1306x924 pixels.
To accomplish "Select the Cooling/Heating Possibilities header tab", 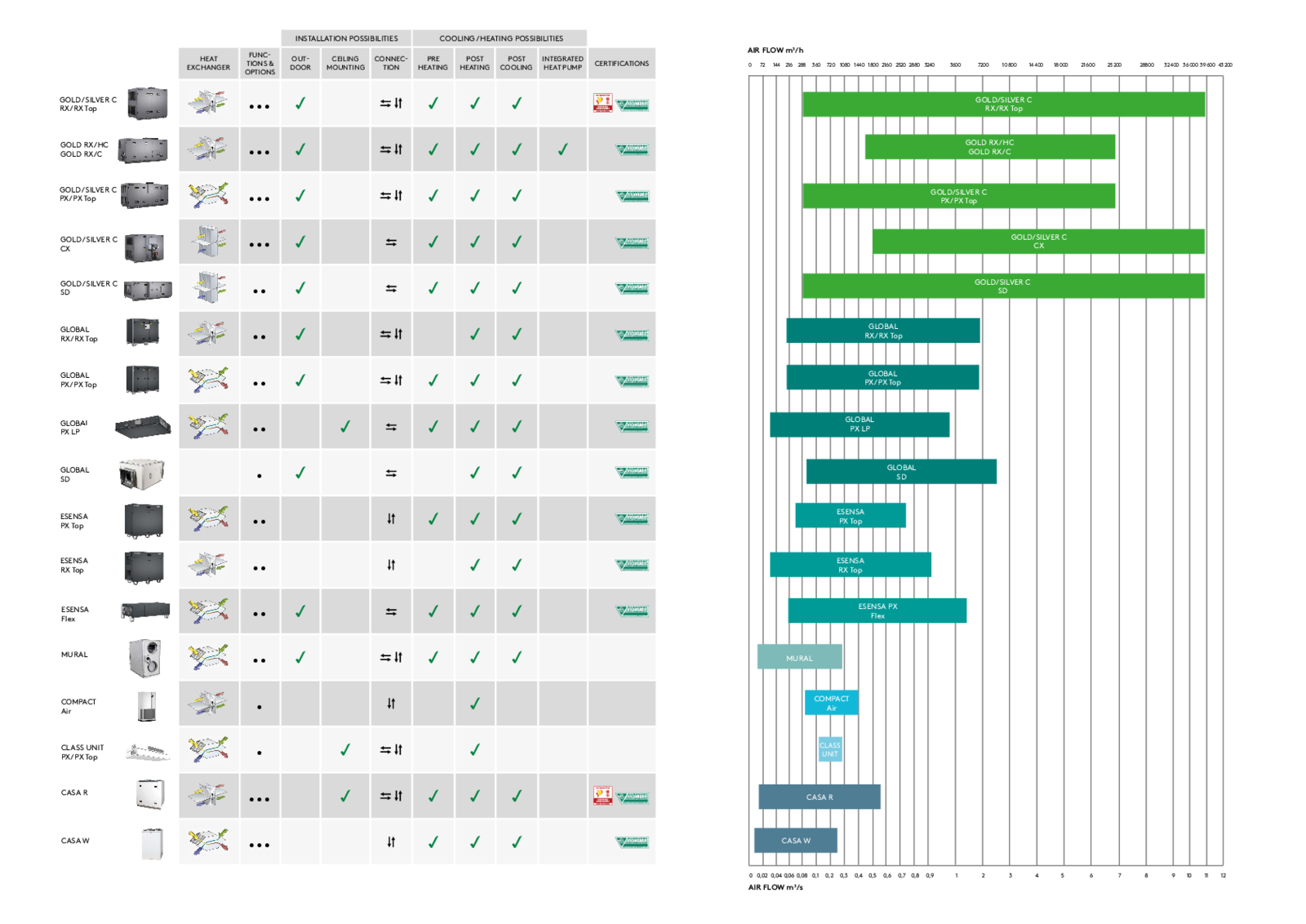I will pyautogui.click(x=500, y=38).
